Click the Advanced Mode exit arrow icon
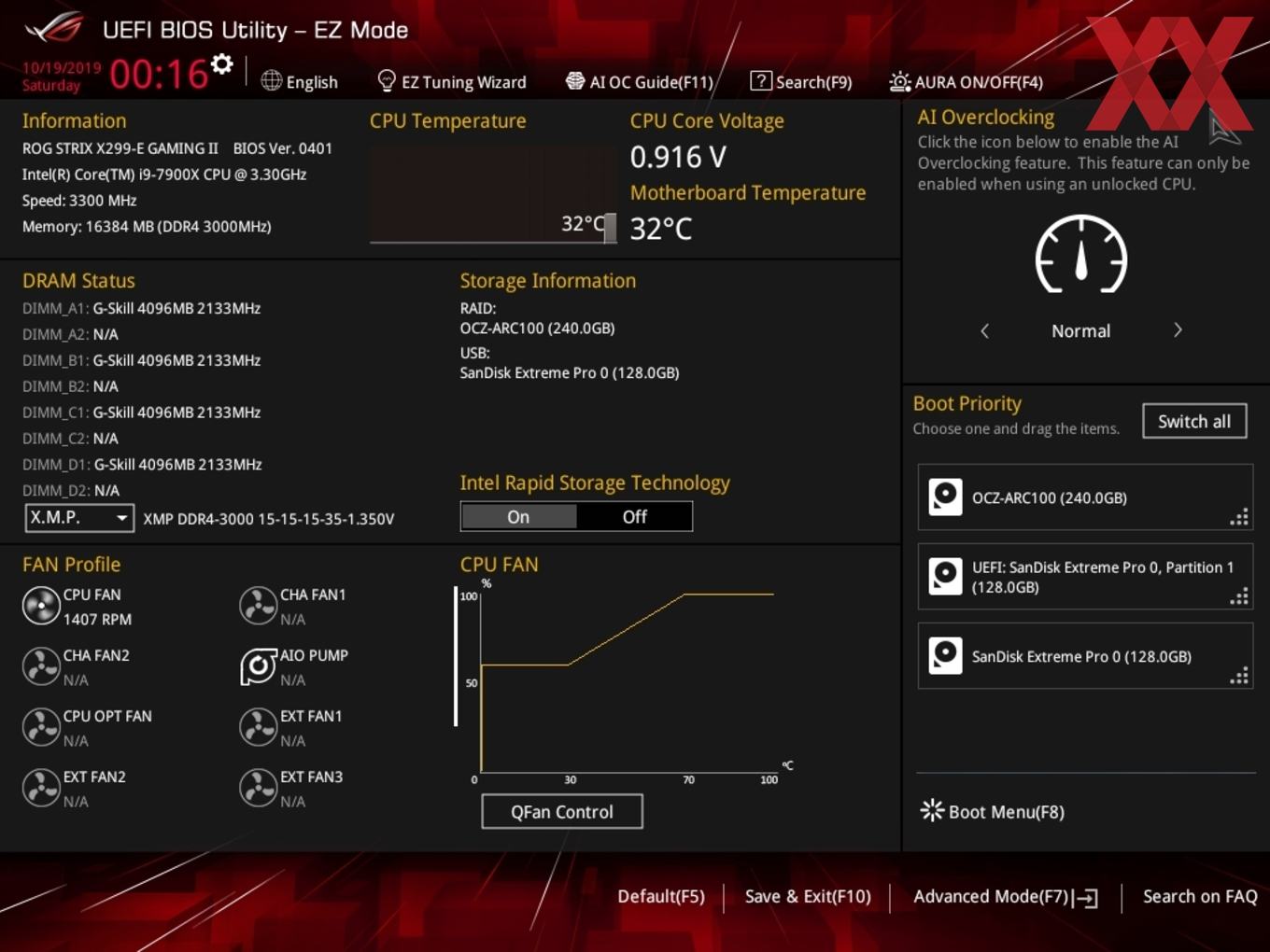1270x952 pixels. tap(1085, 898)
